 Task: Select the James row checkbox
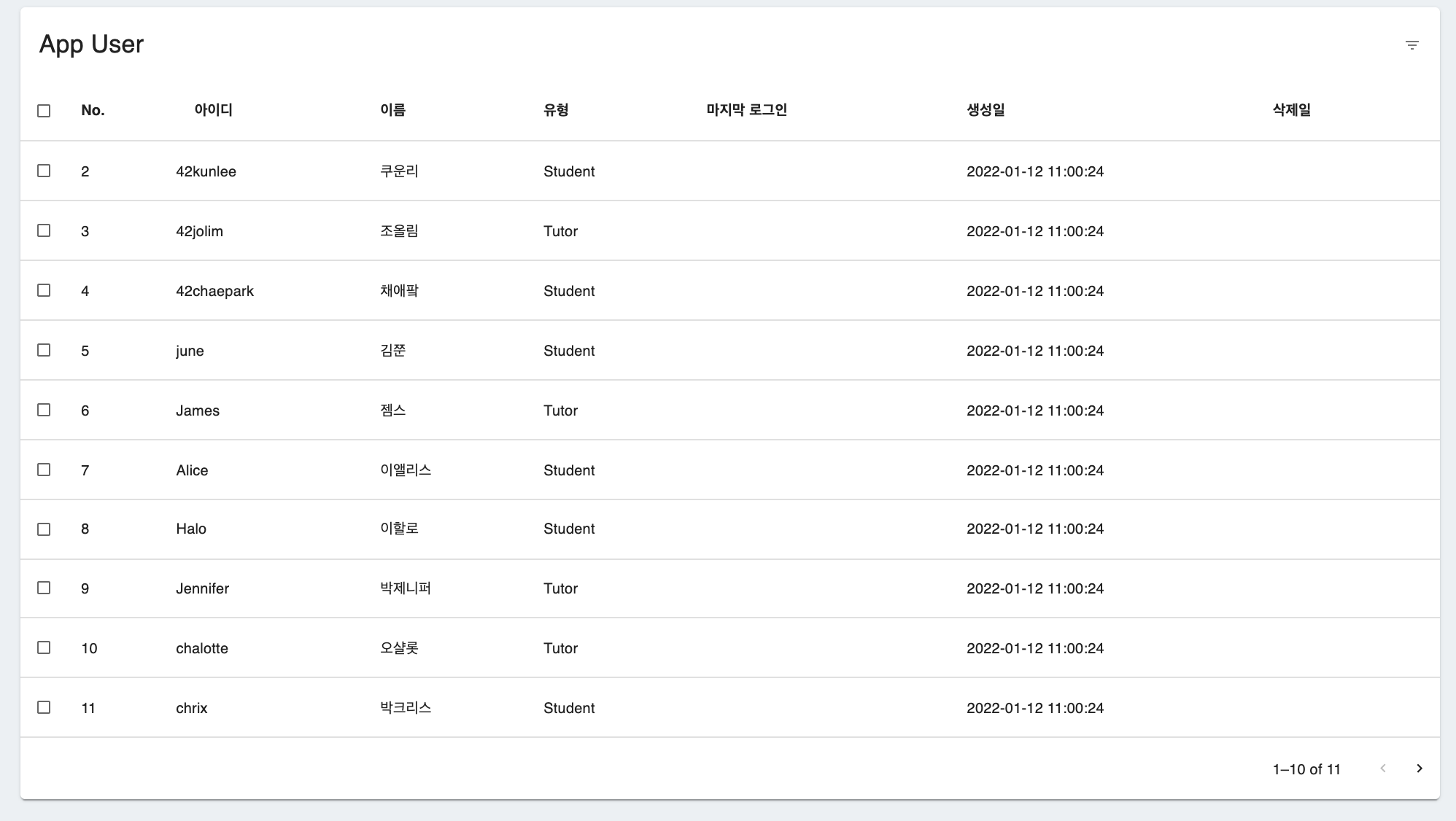[44, 410]
